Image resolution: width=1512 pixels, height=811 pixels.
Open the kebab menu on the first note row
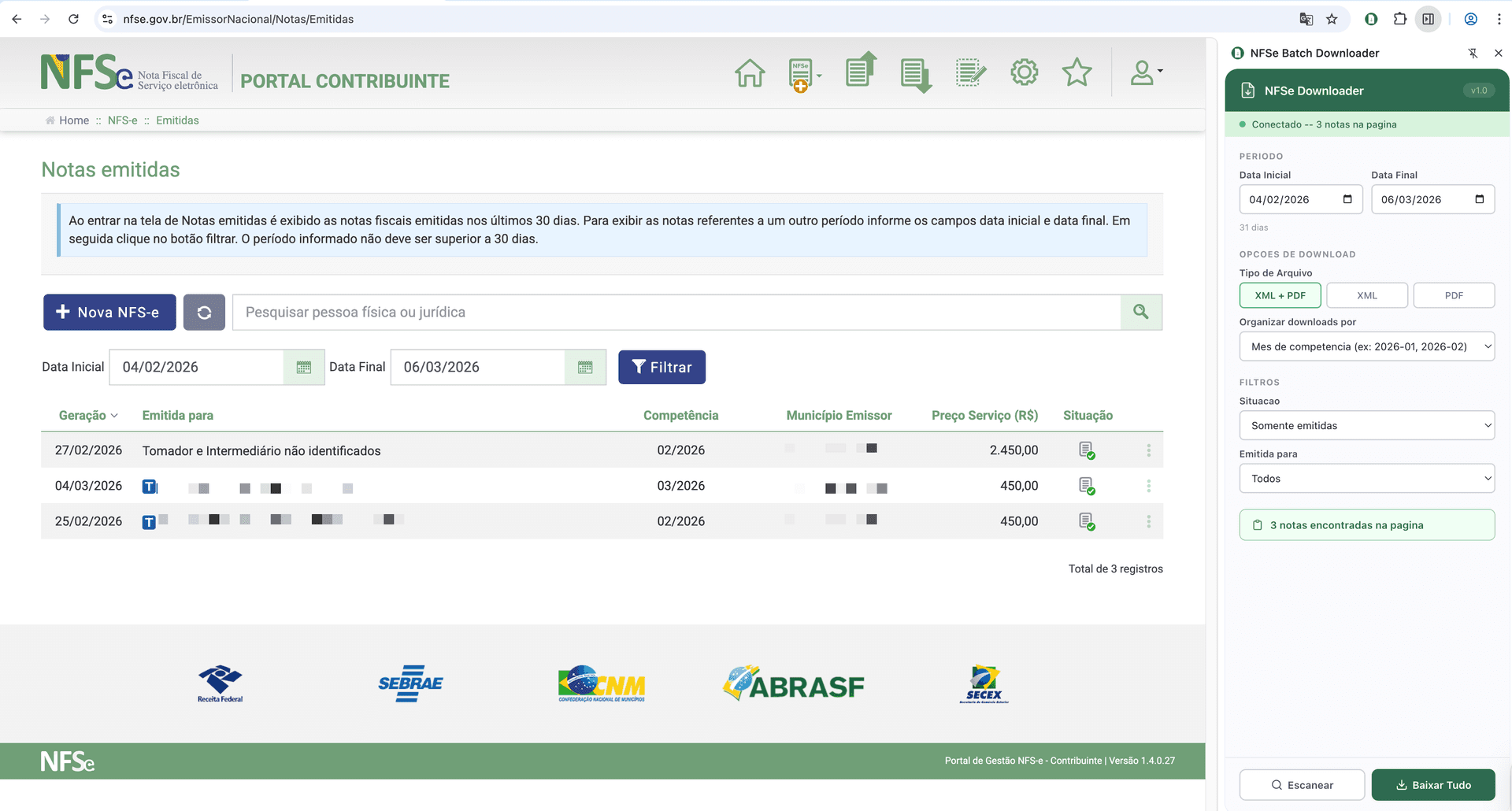pos(1148,450)
